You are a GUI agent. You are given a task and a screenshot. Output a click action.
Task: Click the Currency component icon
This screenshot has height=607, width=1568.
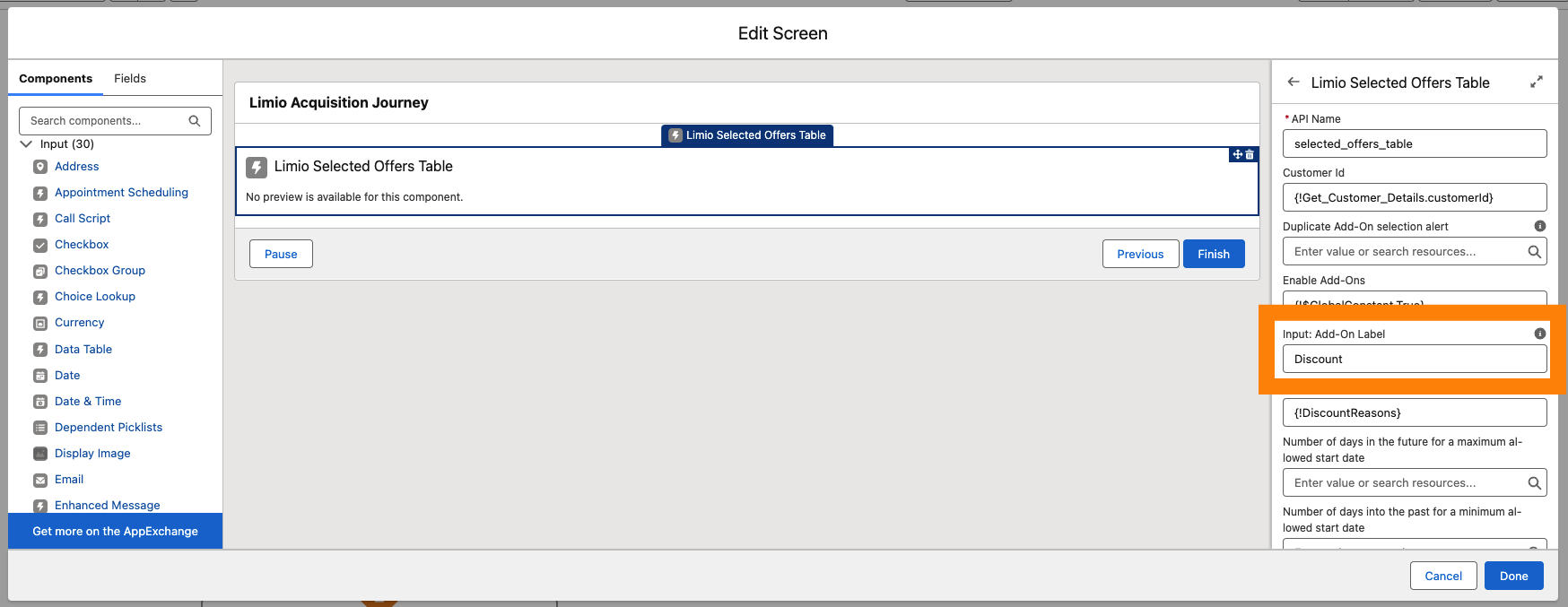[40, 323]
